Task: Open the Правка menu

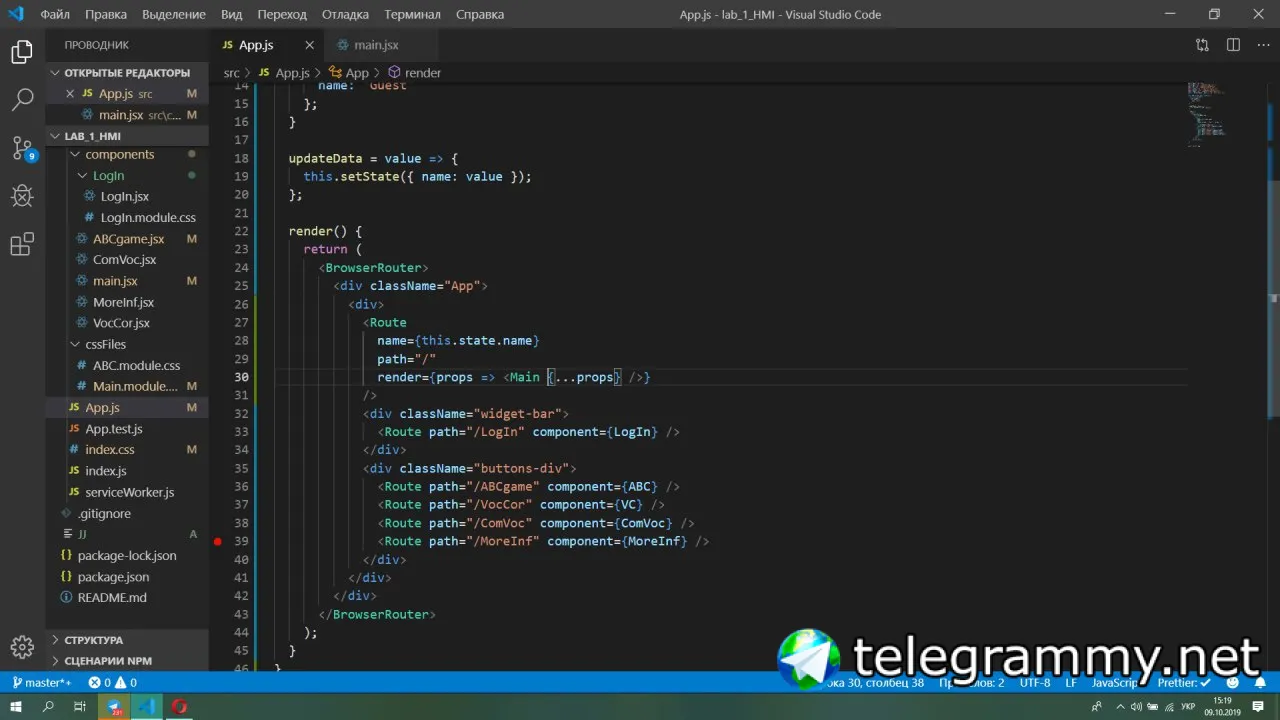Action: [x=106, y=15]
